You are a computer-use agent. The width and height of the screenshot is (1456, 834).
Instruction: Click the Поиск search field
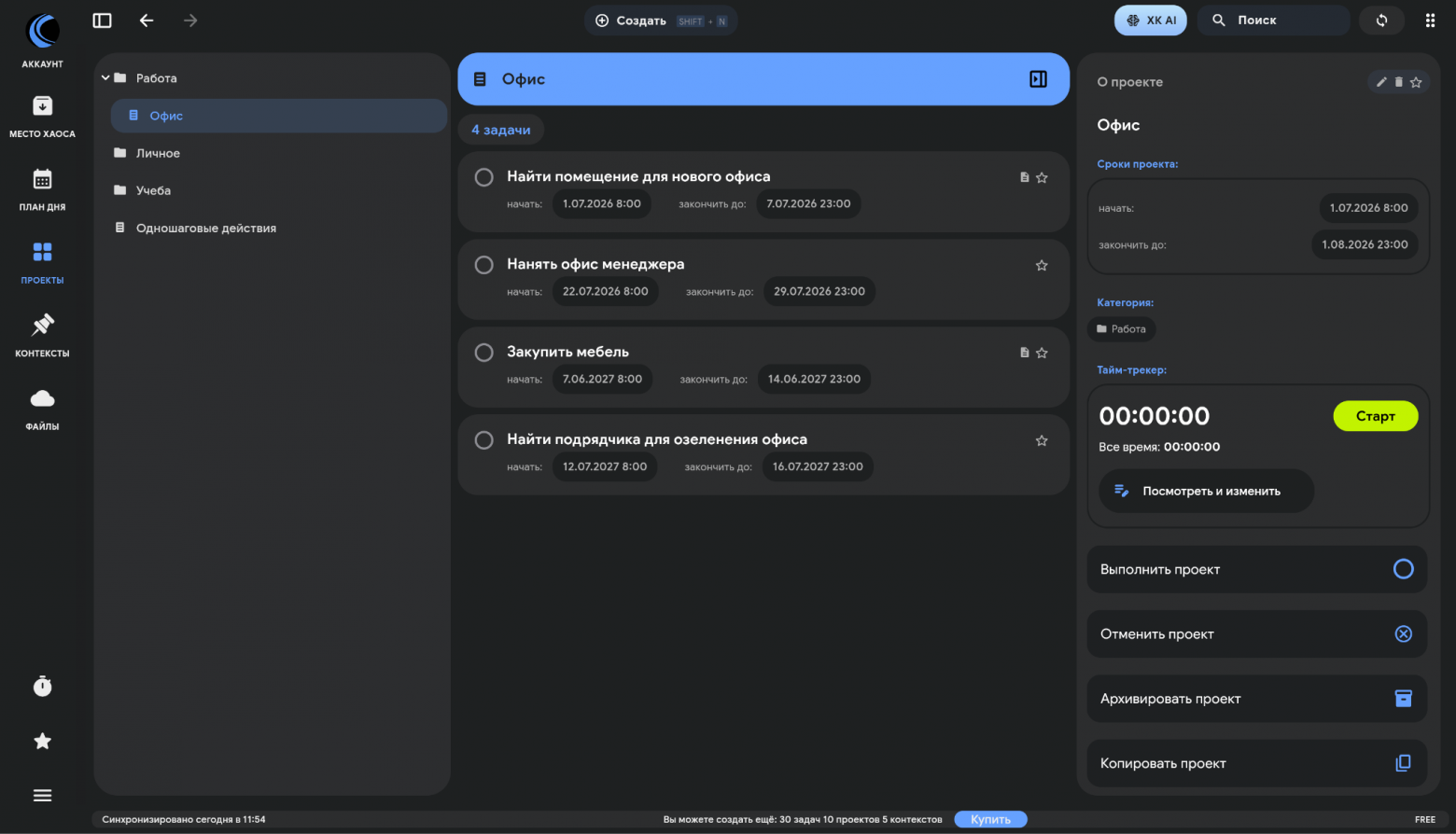[1275, 21]
